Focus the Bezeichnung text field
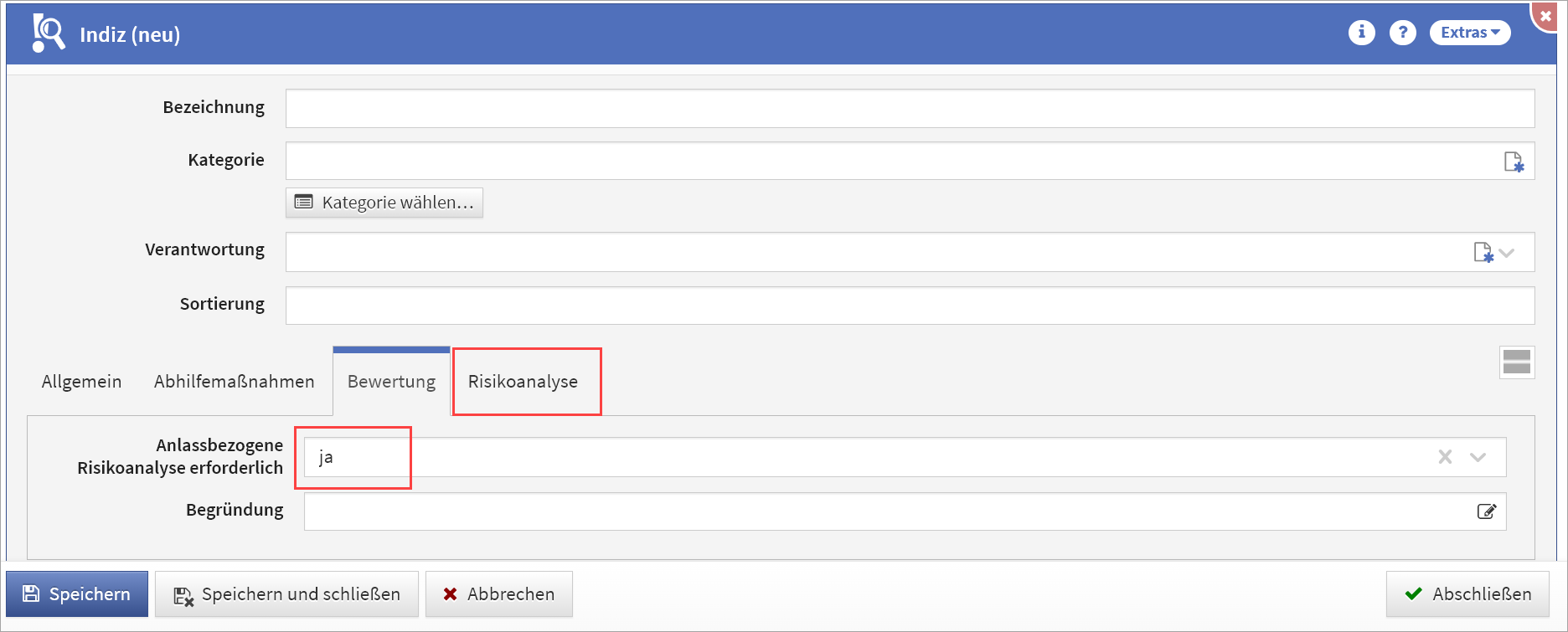Screen dimensions: 1568x632 [909, 109]
